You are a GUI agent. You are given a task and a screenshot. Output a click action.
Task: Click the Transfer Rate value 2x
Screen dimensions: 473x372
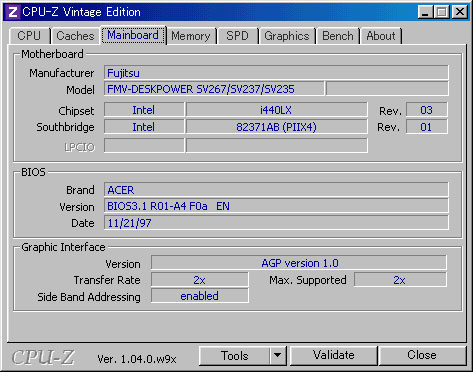(x=199, y=280)
